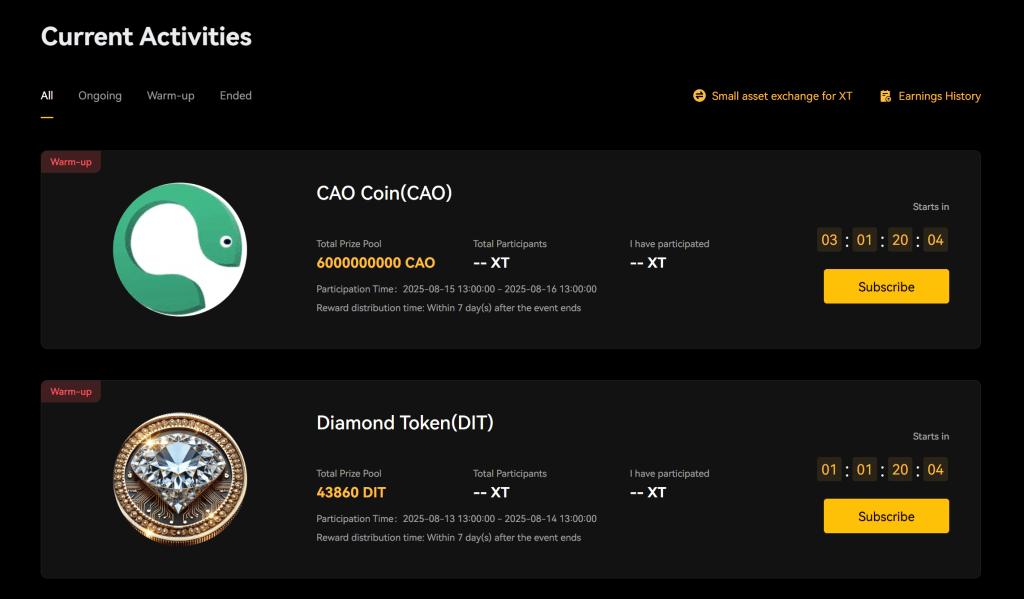This screenshot has width=1024, height=599.
Task: Open Small asset exchange for XT link
Action: [782, 96]
